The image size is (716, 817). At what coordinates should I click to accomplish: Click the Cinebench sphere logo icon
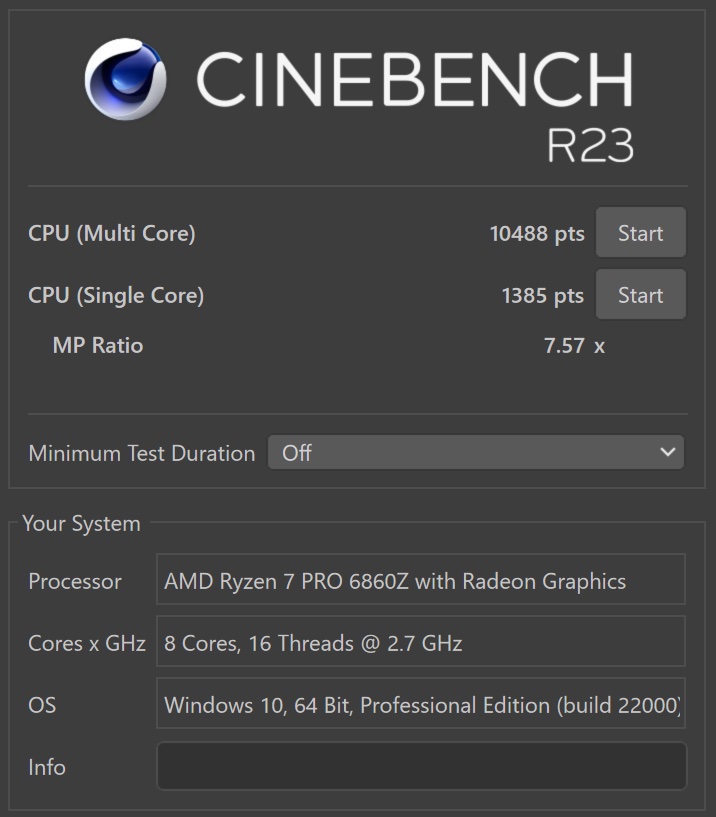126,79
